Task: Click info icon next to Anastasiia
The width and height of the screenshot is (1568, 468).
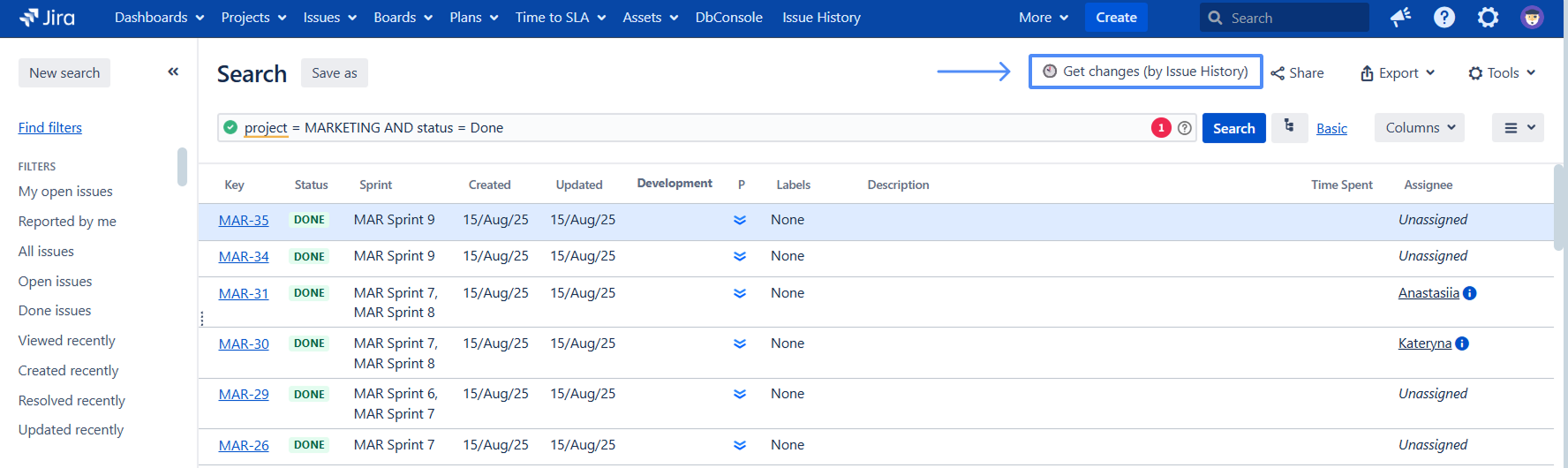Action: [x=1470, y=293]
